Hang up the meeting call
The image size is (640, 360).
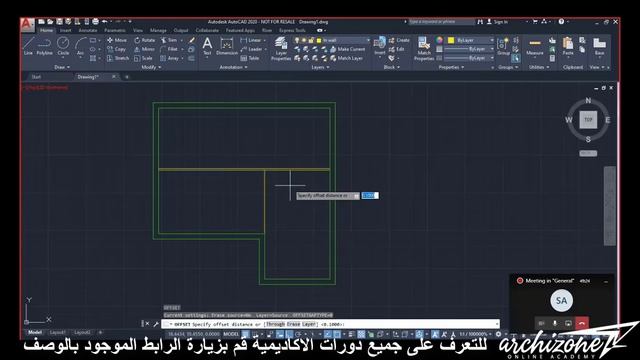tap(582, 323)
